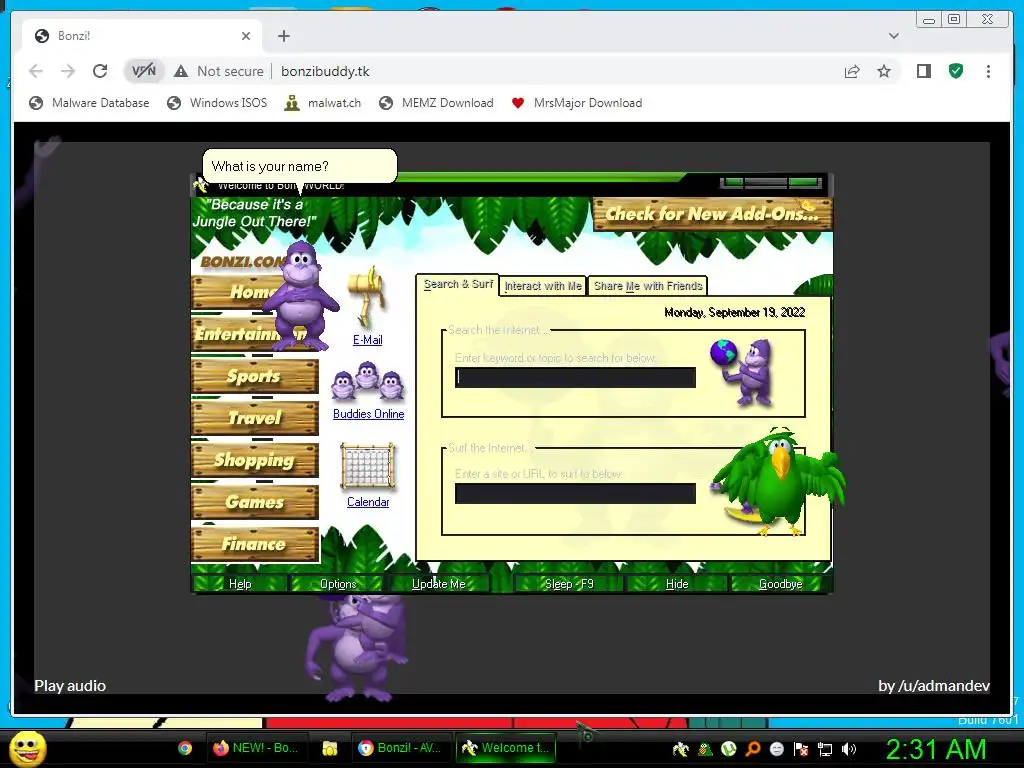Open MrsMajor Download bookmark

click(577, 103)
